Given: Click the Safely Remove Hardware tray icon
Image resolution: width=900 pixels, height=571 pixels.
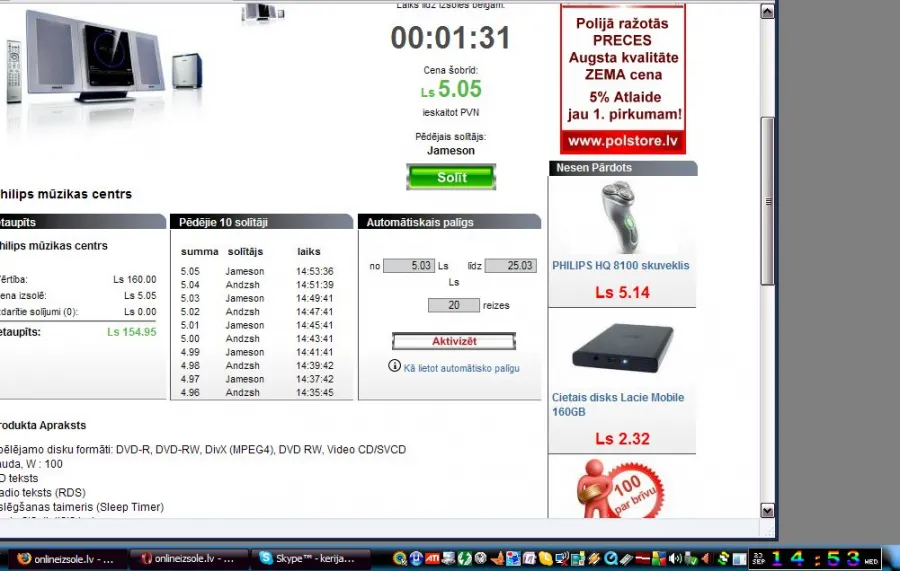Looking at the screenshot, I should tap(691, 558).
